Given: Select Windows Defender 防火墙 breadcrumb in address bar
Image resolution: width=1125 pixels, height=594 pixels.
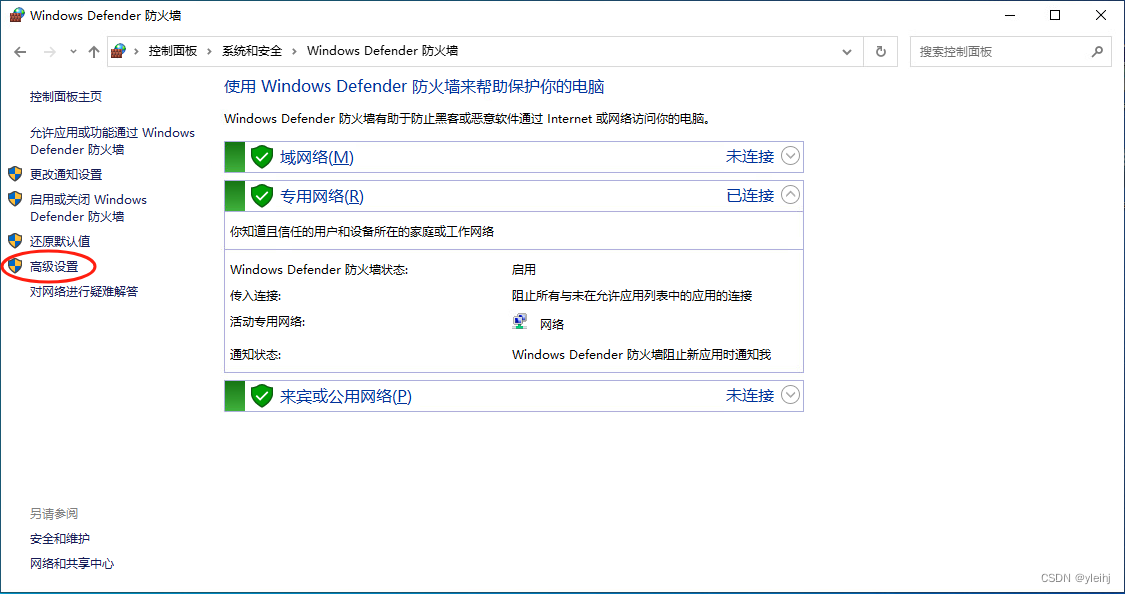Looking at the screenshot, I should pyautogui.click(x=382, y=51).
